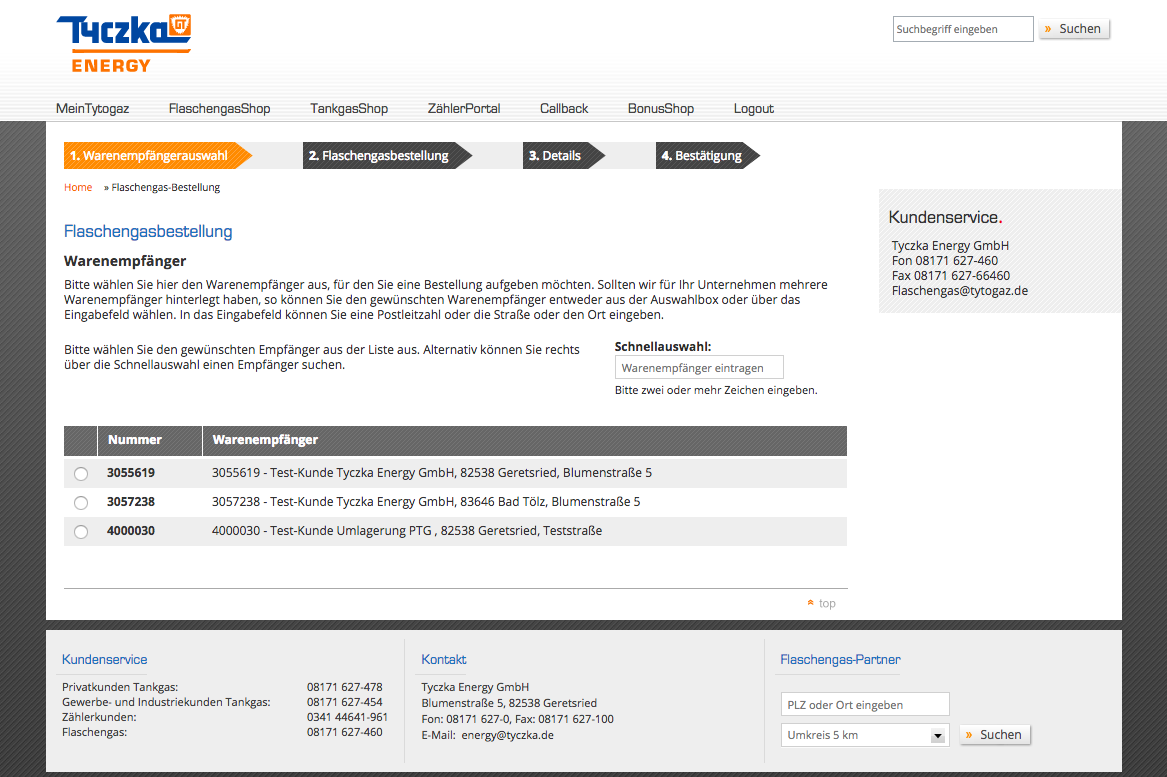Screen dimensions: 1167x777
Task: Click the Fax 08171 627-66460 sidebar number
Action: pos(951,275)
